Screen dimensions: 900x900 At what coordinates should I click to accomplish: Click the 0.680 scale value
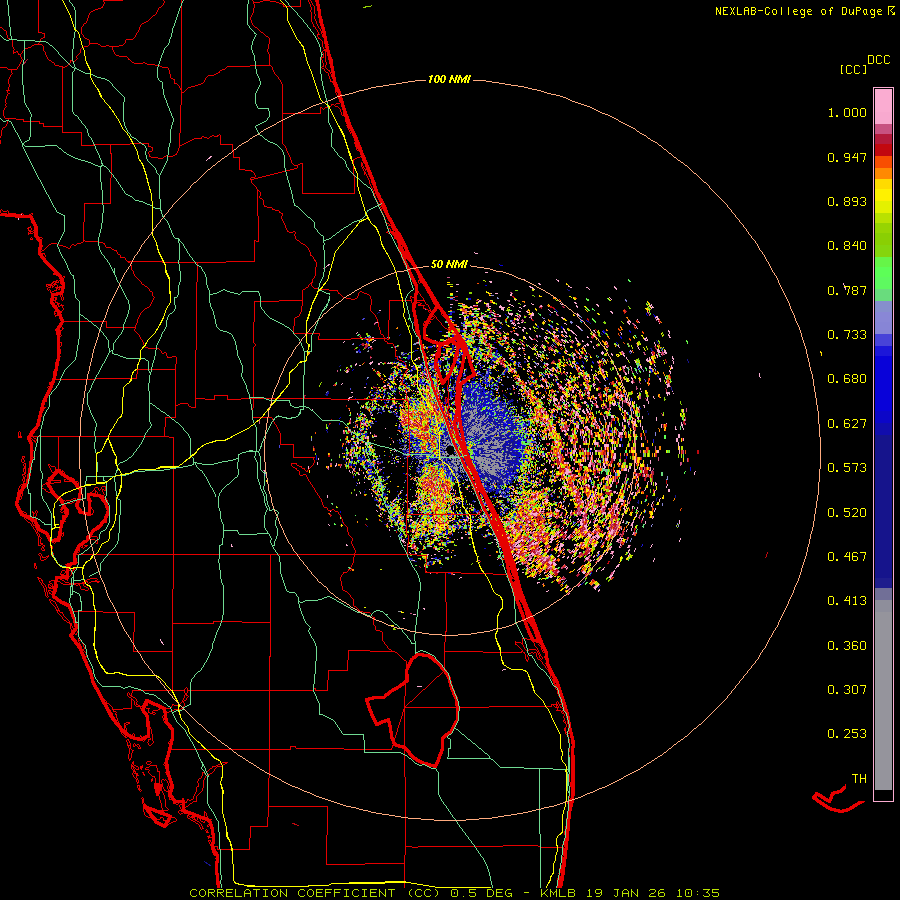tap(847, 379)
